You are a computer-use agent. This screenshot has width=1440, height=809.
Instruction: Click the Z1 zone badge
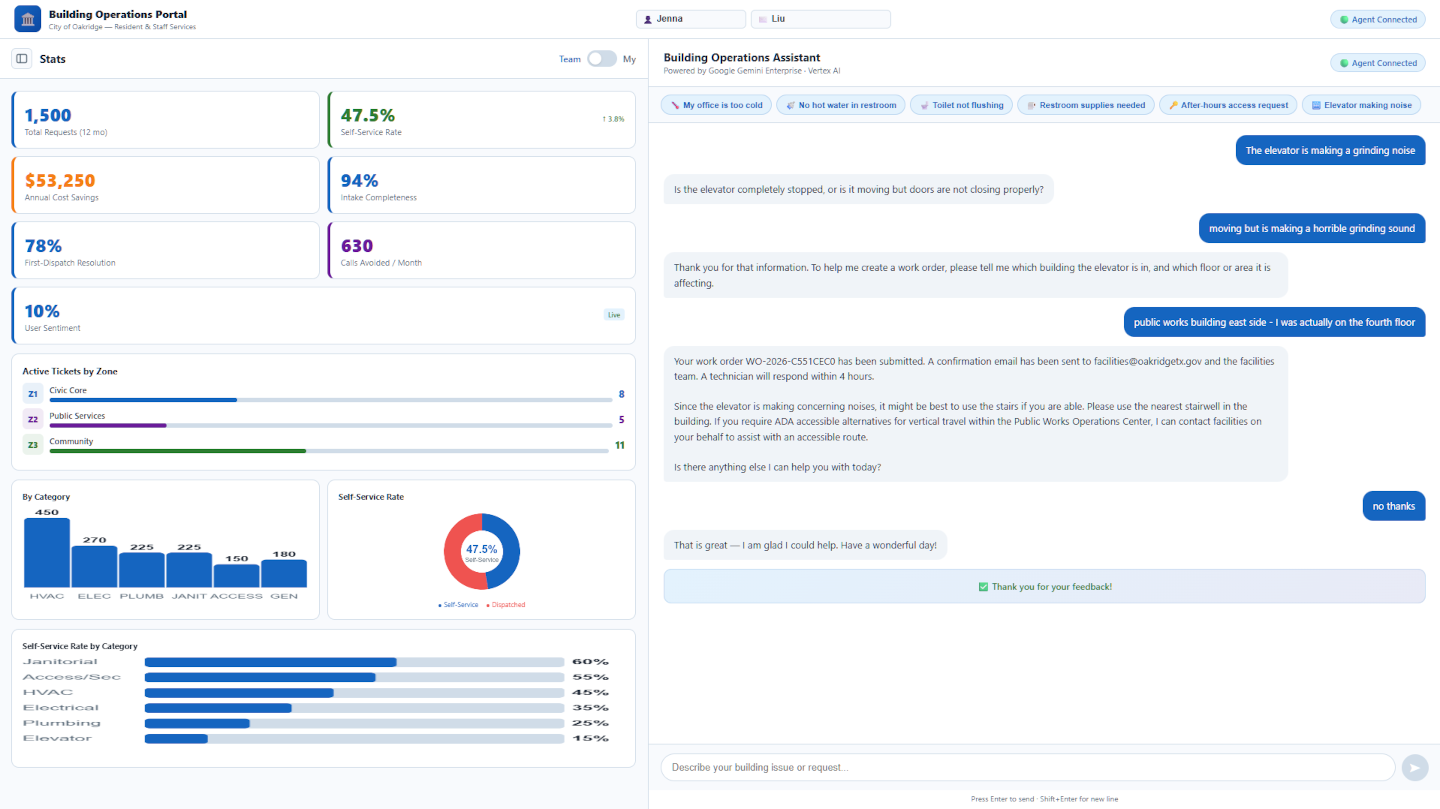(33, 395)
